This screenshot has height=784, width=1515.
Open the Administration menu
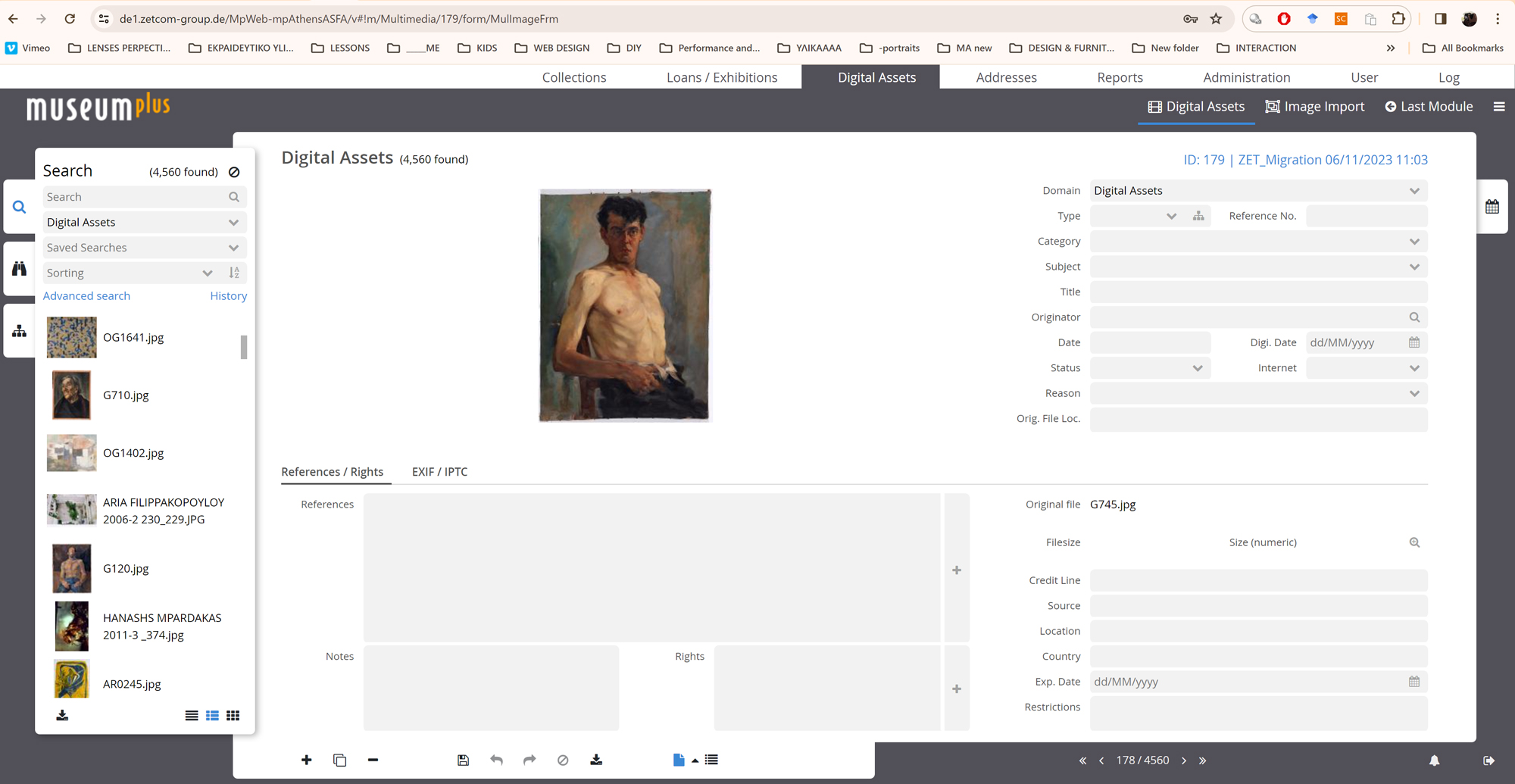[1246, 77]
